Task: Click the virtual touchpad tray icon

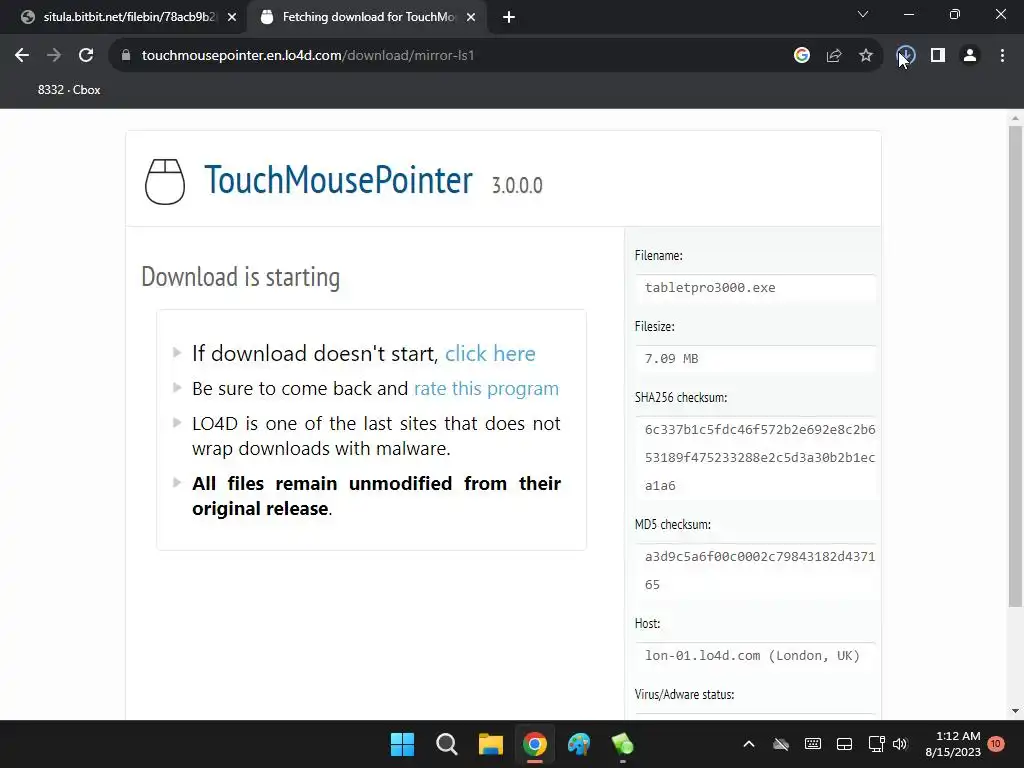Action: point(844,744)
